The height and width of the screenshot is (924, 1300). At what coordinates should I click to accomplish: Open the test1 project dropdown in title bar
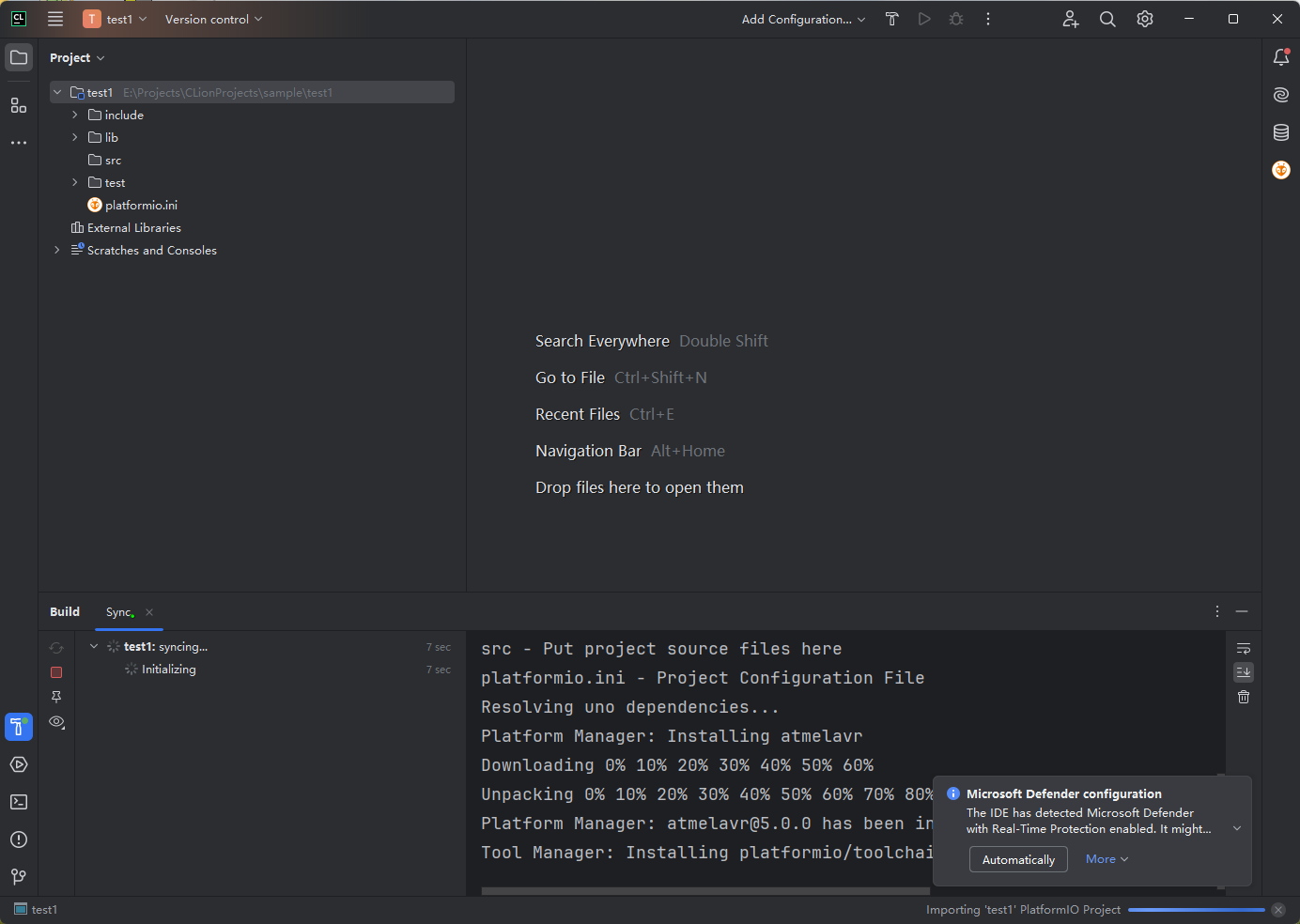116,19
